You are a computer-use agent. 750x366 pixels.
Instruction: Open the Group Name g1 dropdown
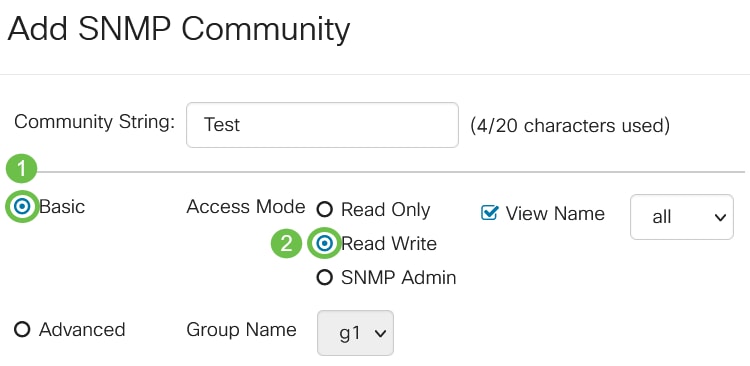(355, 333)
